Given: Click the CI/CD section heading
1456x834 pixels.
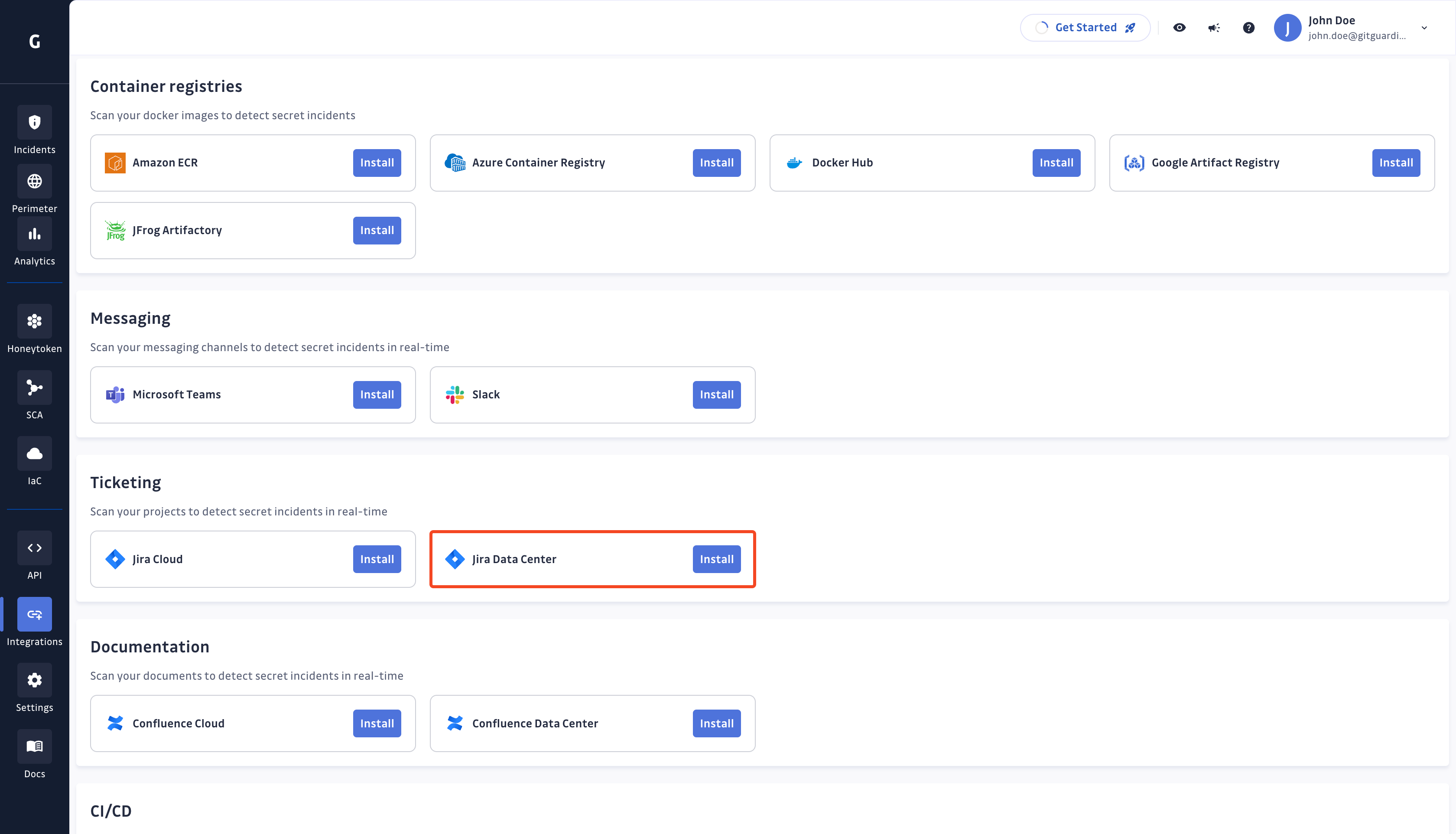Looking at the screenshot, I should click(111, 811).
